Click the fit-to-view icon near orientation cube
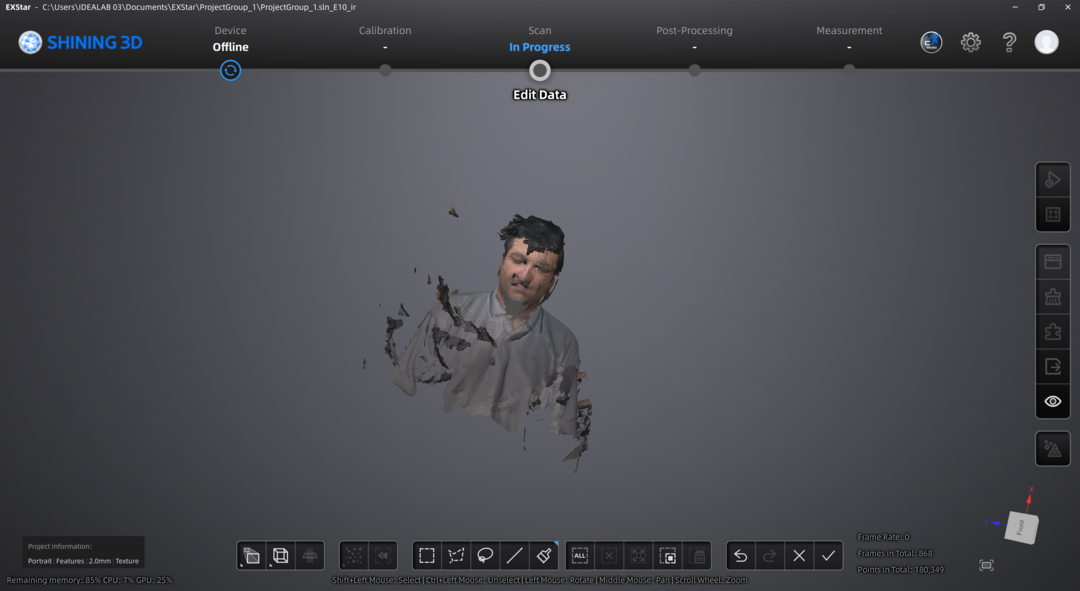The width and height of the screenshot is (1080, 591). pyautogui.click(x=986, y=566)
